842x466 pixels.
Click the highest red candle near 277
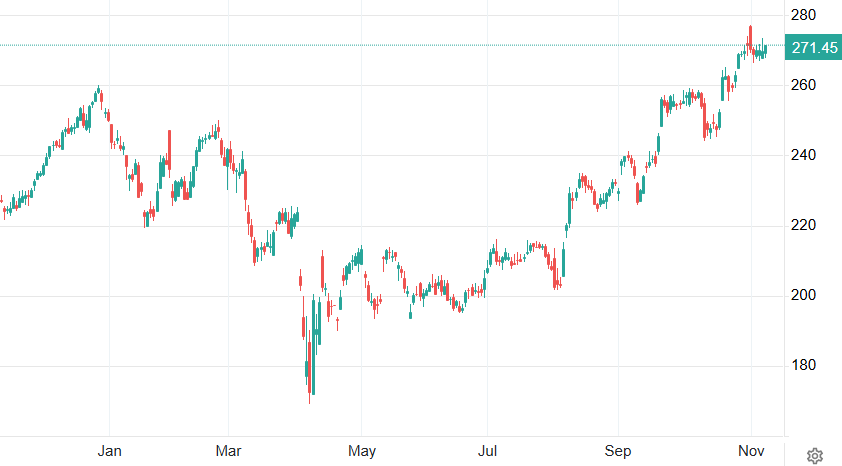(750, 38)
